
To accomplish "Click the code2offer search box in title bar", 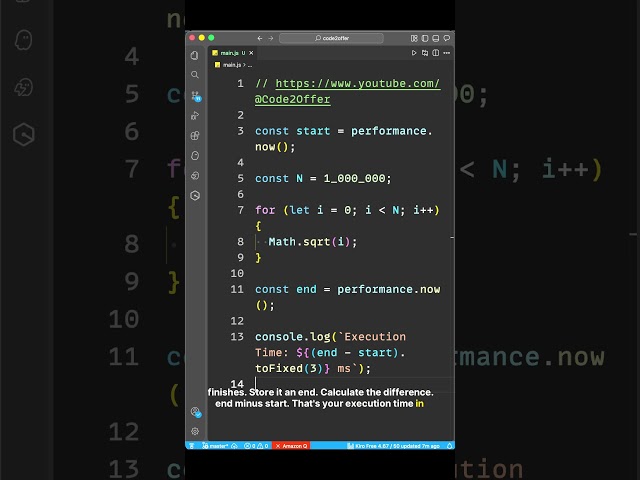I will pyautogui.click(x=331, y=38).
